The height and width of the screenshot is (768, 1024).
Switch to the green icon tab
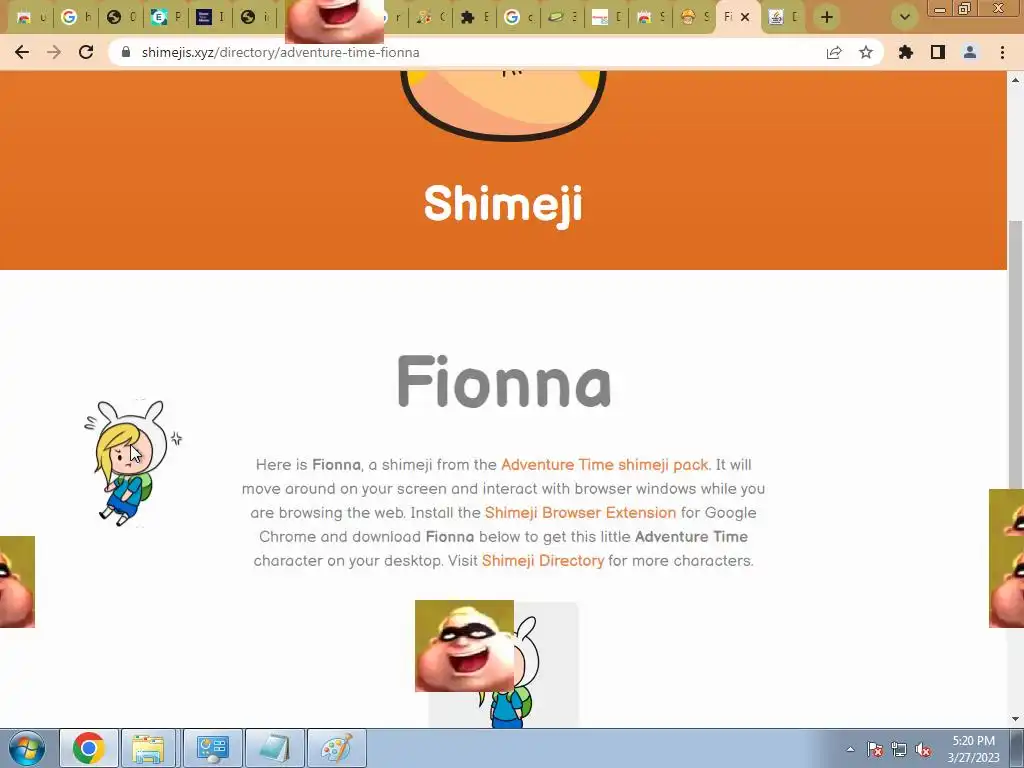click(563, 17)
